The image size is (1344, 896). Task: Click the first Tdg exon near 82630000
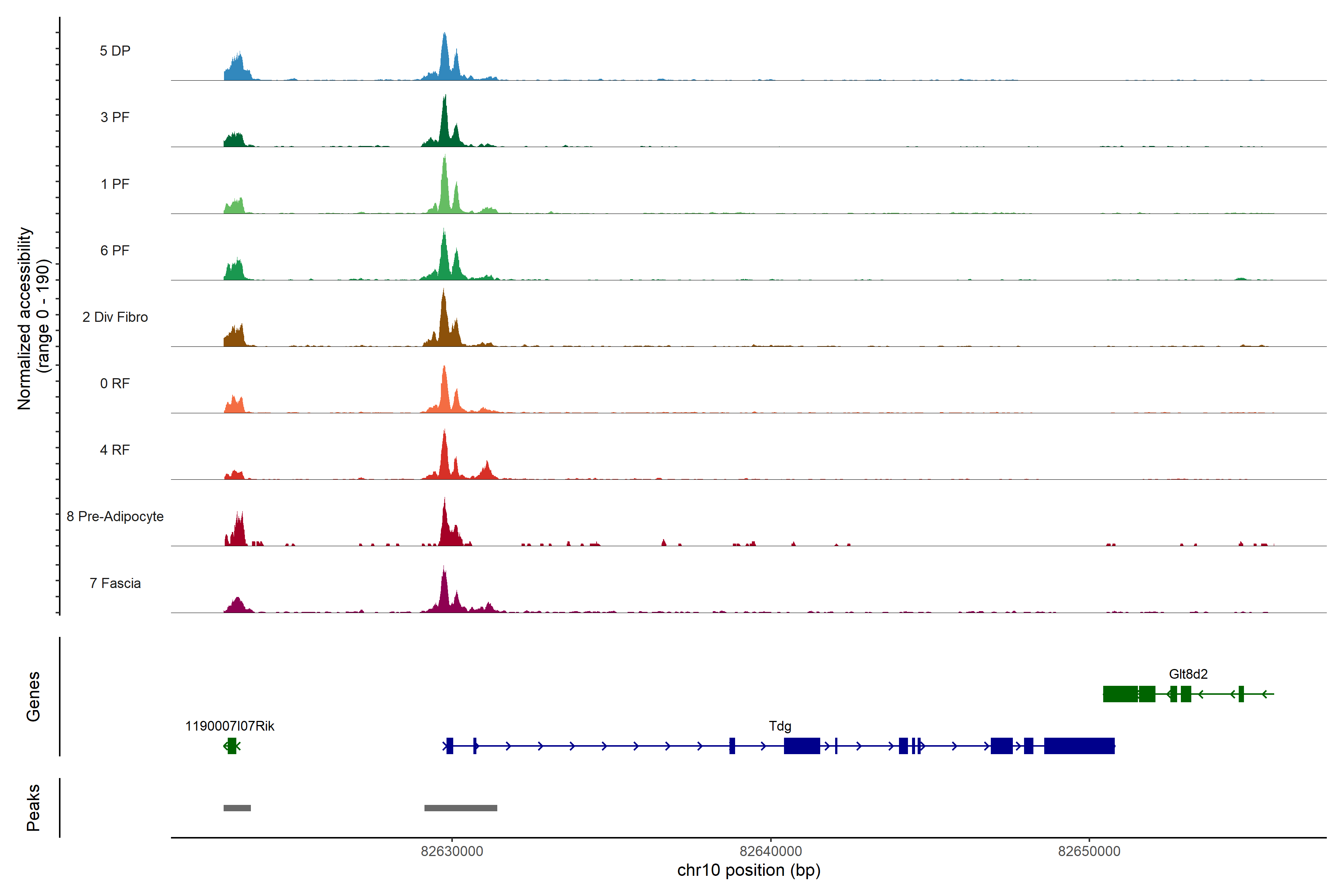tap(450, 746)
